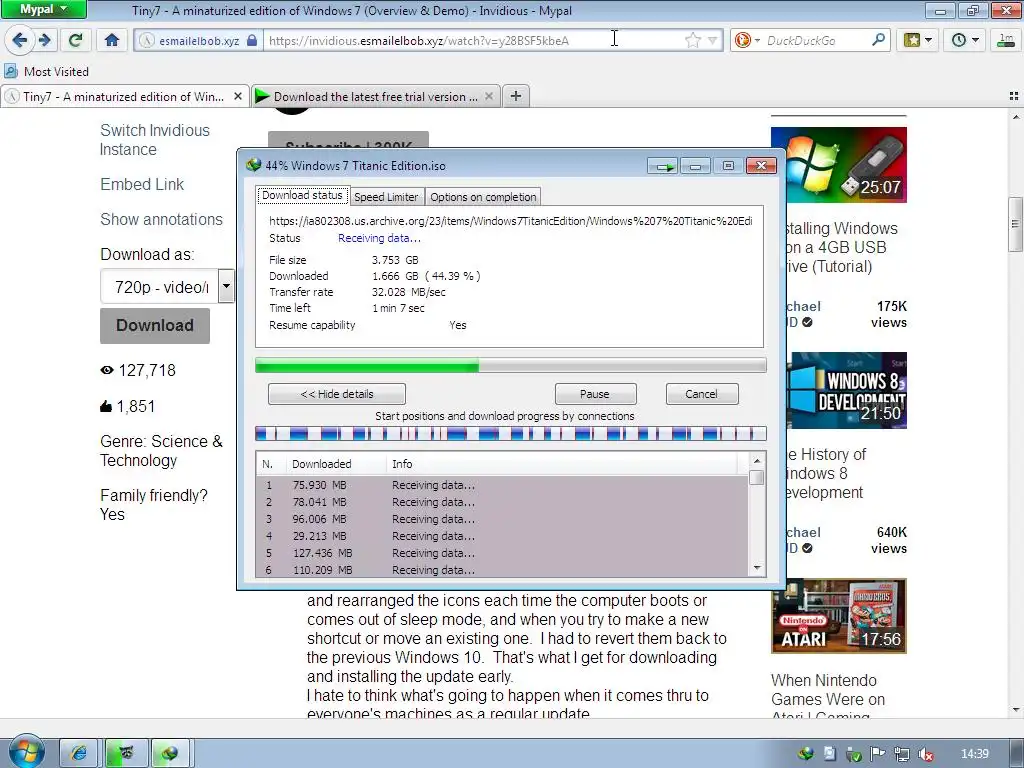Click the DuckDuckGo search field
This screenshot has width=1024, height=768.
coord(816,40)
